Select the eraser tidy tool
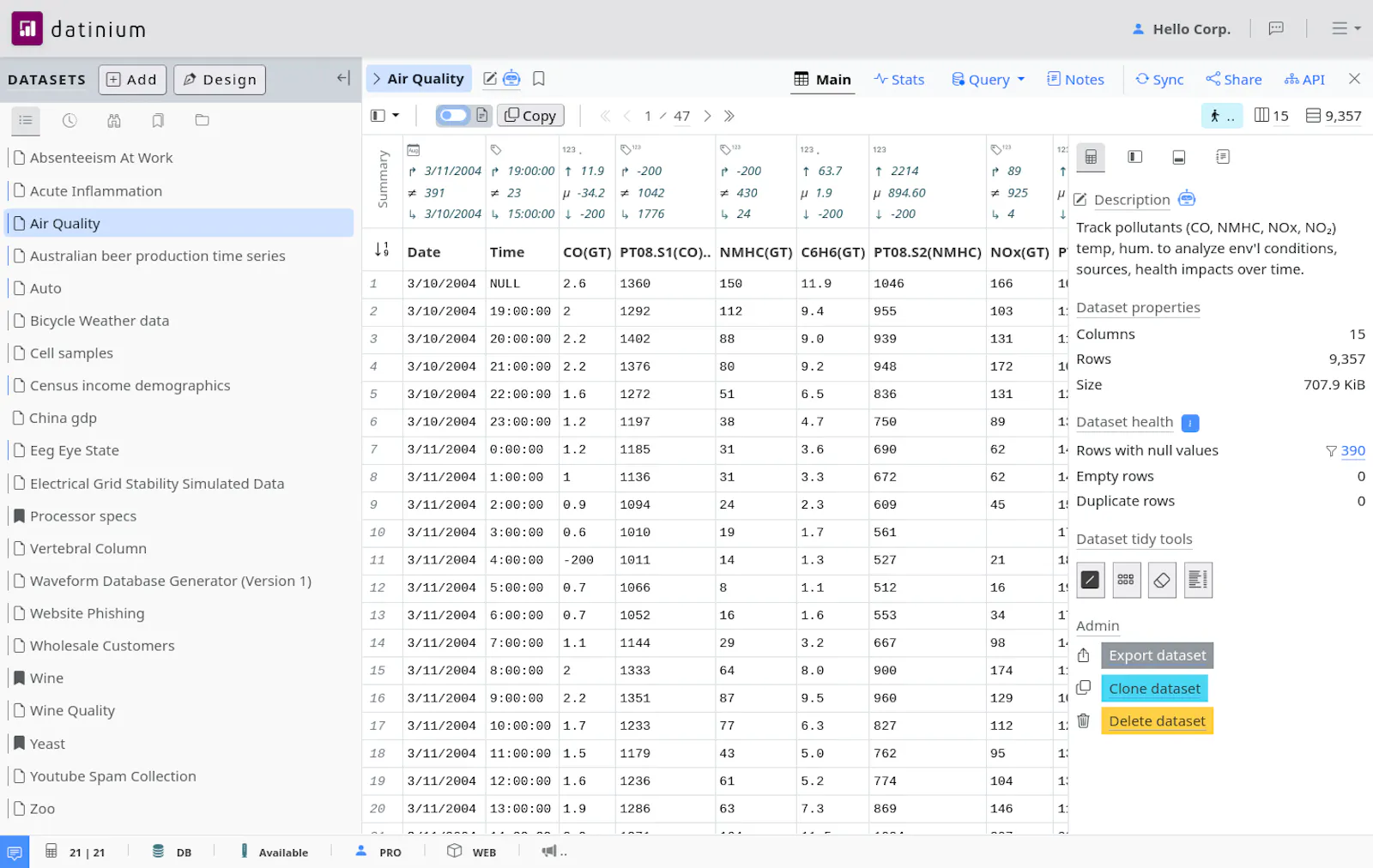 tap(1162, 580)
